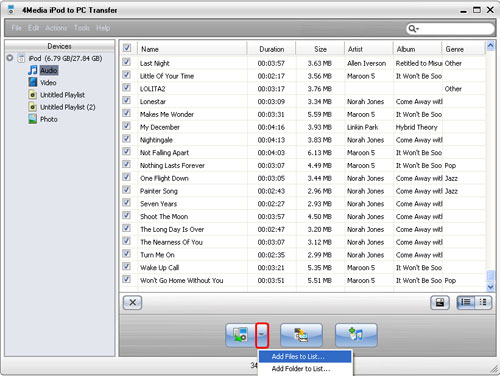Select the song Seven Years
Screen dimensions: 500x376
coord(158,204)
